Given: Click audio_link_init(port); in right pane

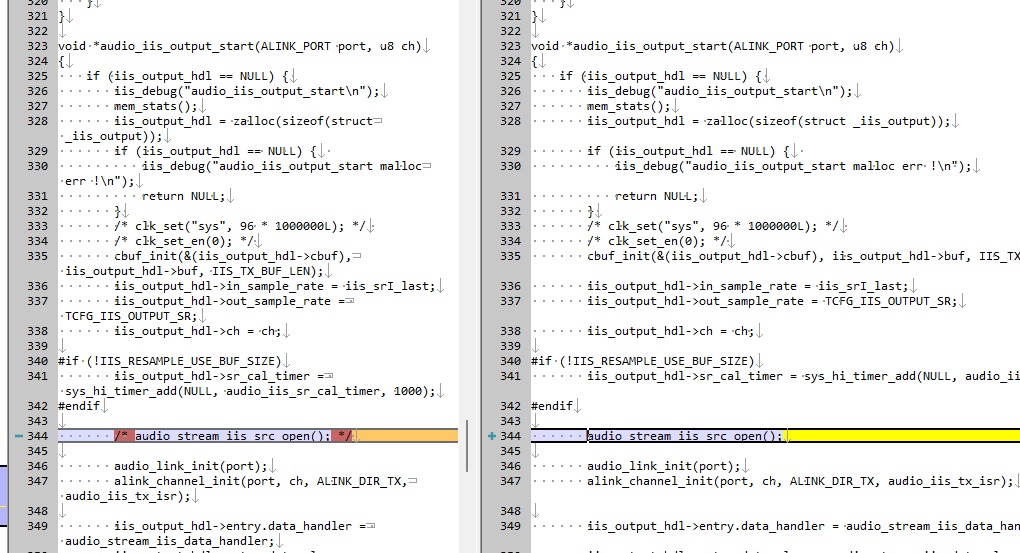Looking at the screenshot, I should (x=664, y=466).
